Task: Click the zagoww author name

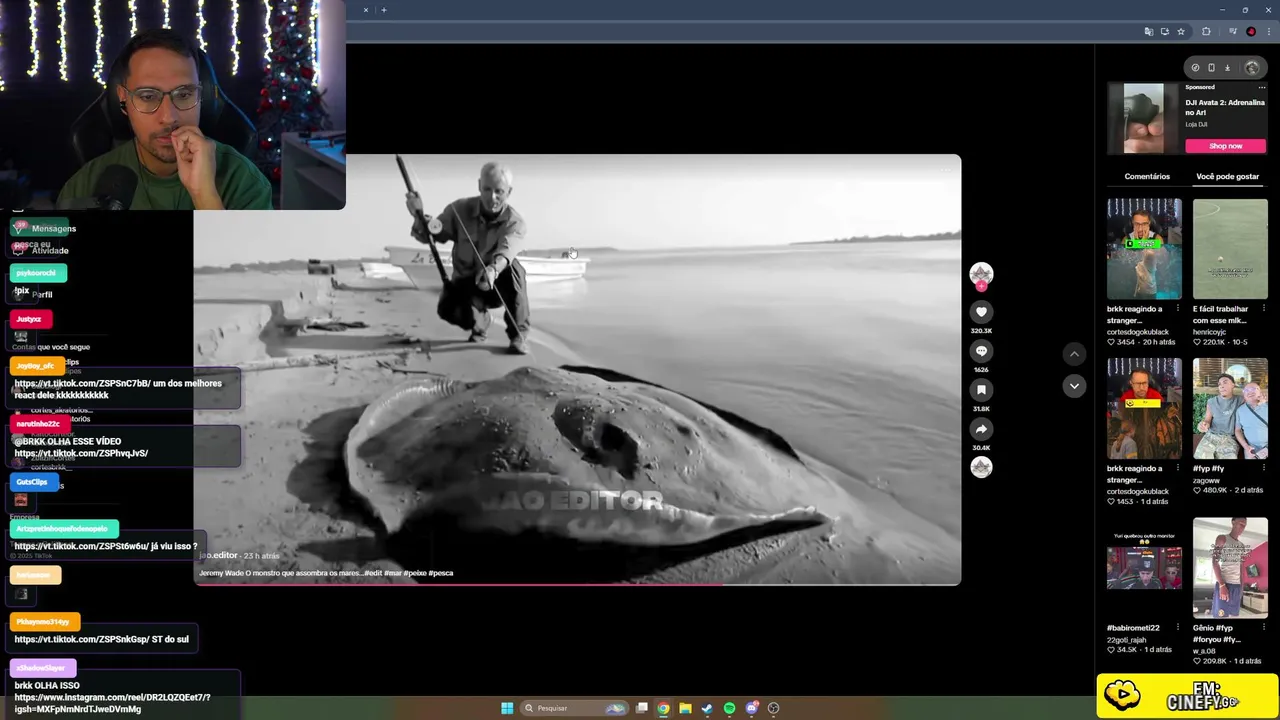Action: point(1206,480)
